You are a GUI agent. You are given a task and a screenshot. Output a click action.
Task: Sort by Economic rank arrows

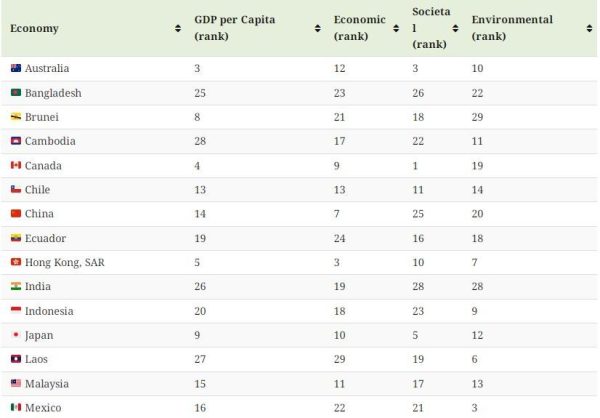(396, 28)
